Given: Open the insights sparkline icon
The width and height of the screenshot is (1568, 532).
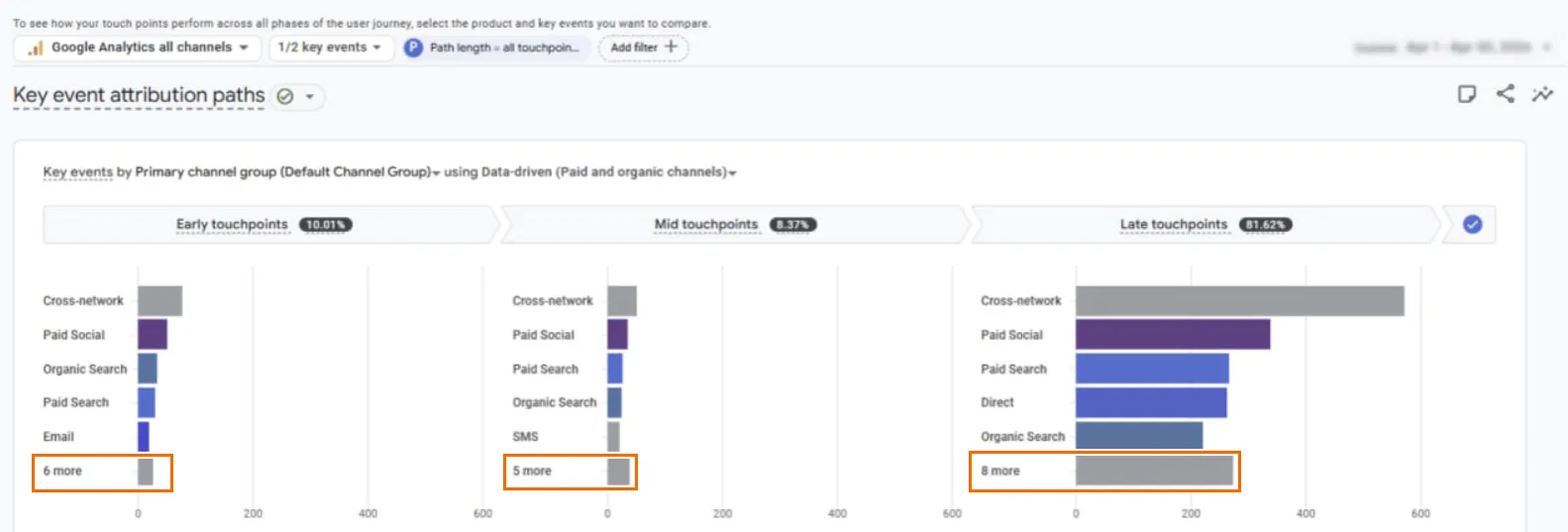Looking at the screenshot, I should click(x=1542, y=94).
